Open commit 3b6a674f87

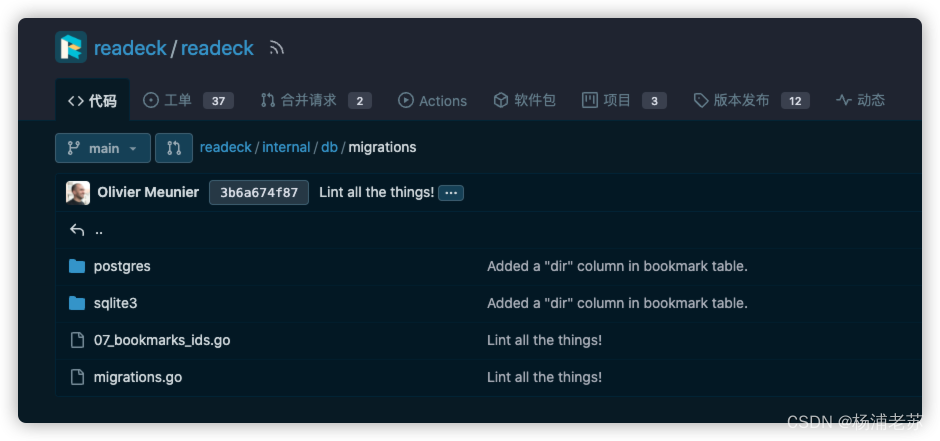coord(259,193)
